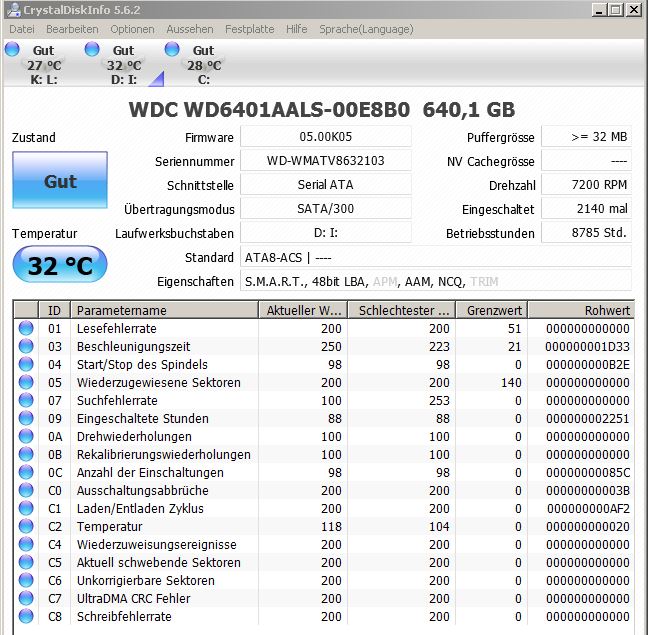Open the Sprache(Language) menu
This screenshot has width=648, height=635.
[x=366, y=29]
